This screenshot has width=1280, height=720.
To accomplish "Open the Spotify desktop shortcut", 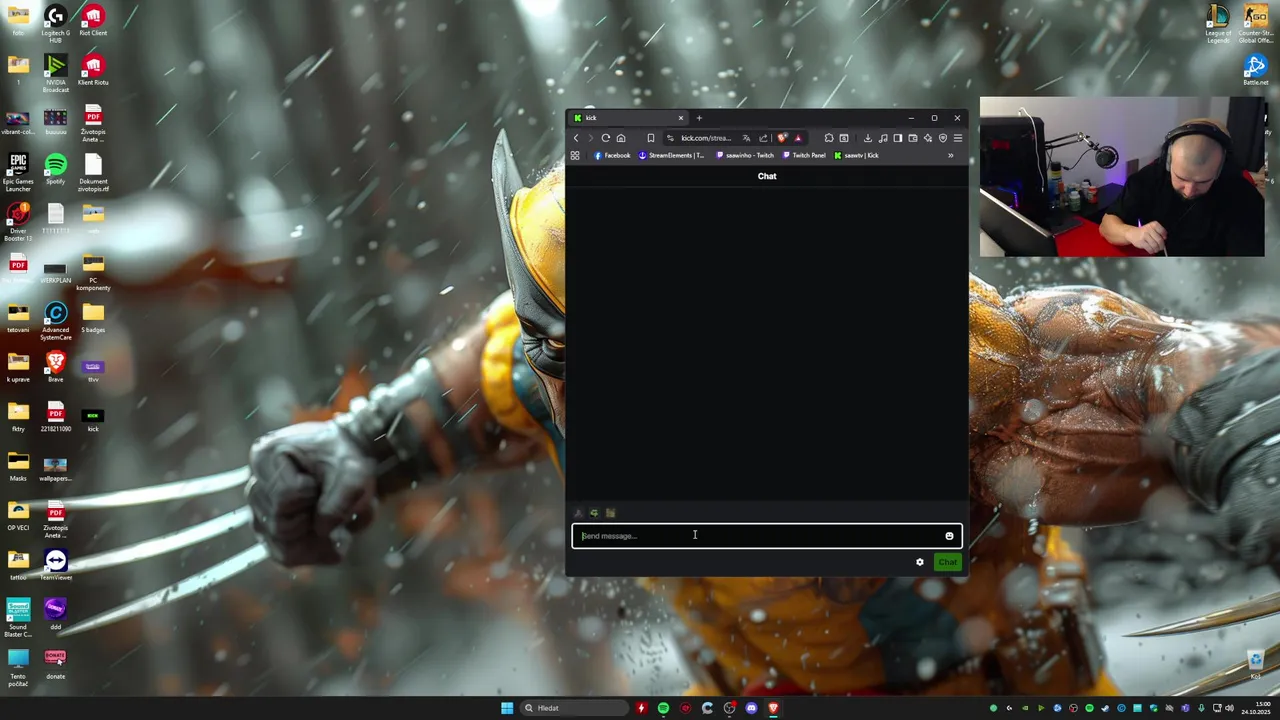I will click(55, 169).
